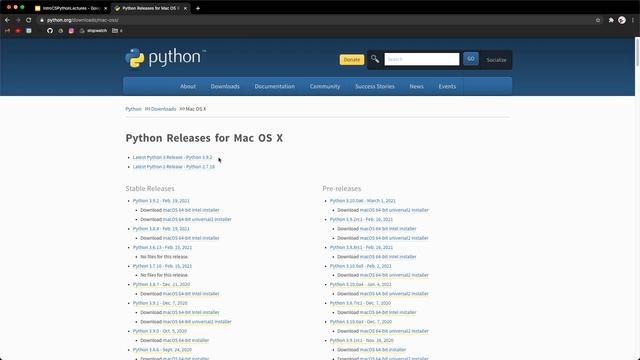Open Python 3.9.2 - Feb. 19, 2021 release
This screenshot has width=640, height=360.
pyautogui.click(x=161, y=200)
